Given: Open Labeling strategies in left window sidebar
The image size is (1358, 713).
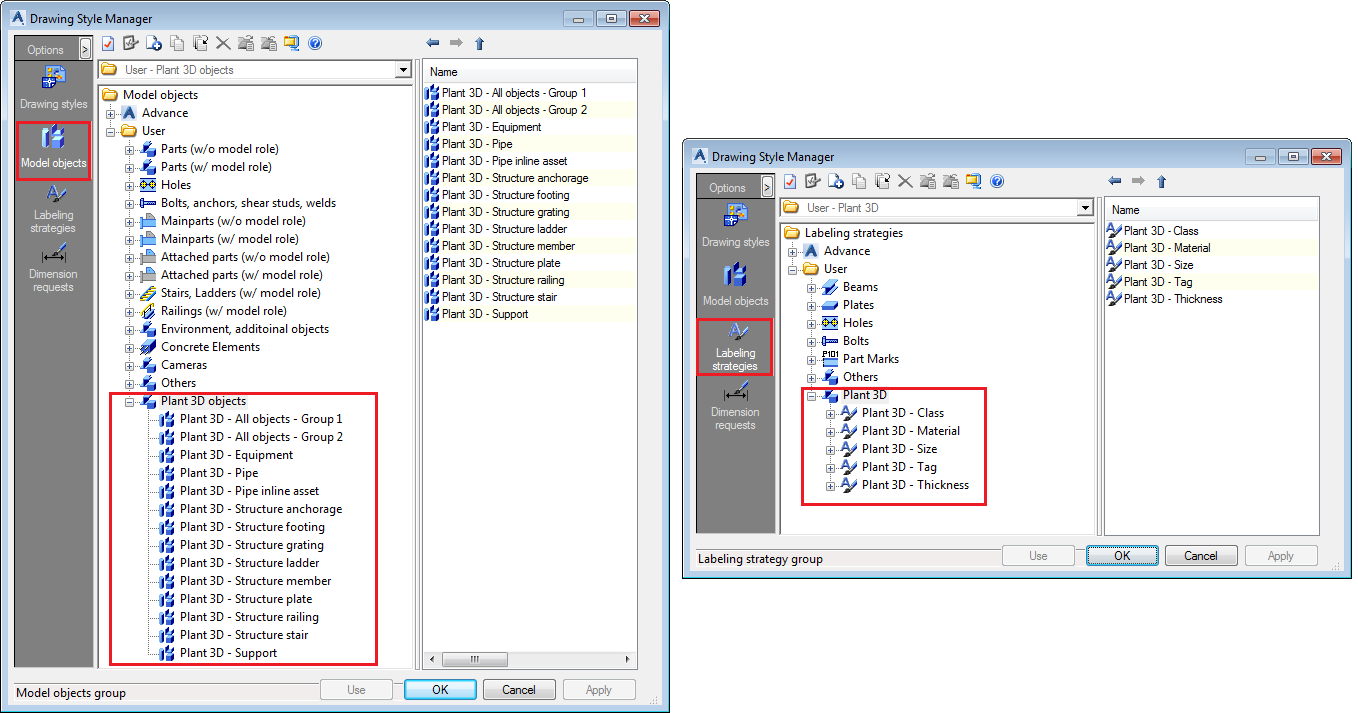Looking at the screenshot, I should (53, 207).
